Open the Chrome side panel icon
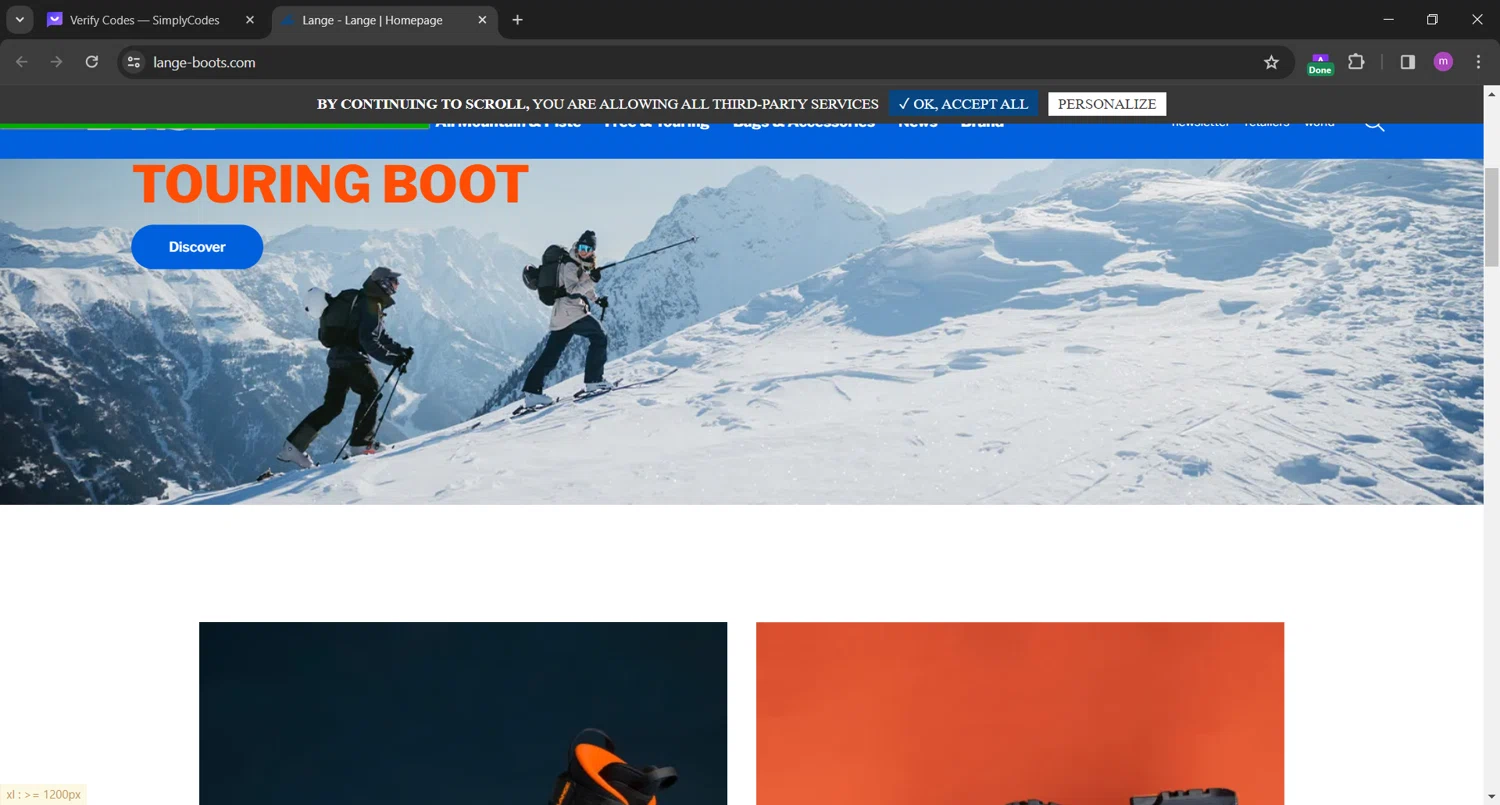Screen dimensions: 1500x805 1408,62
